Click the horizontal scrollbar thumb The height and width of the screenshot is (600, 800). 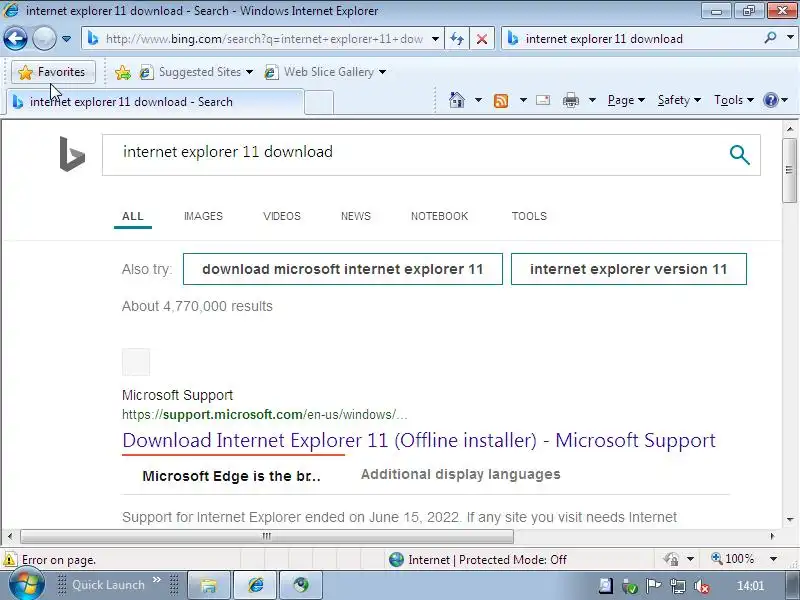coord(267,536)
